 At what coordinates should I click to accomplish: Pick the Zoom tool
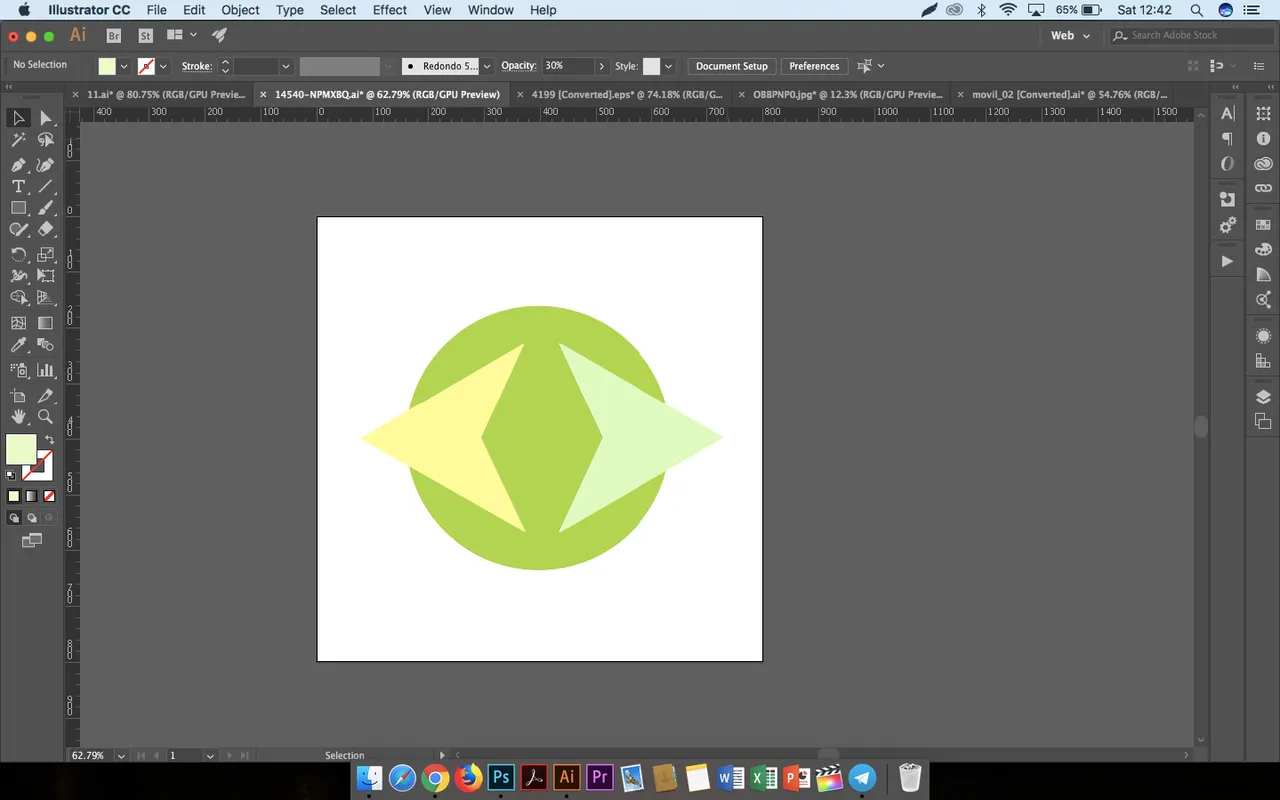click(46, 417)
